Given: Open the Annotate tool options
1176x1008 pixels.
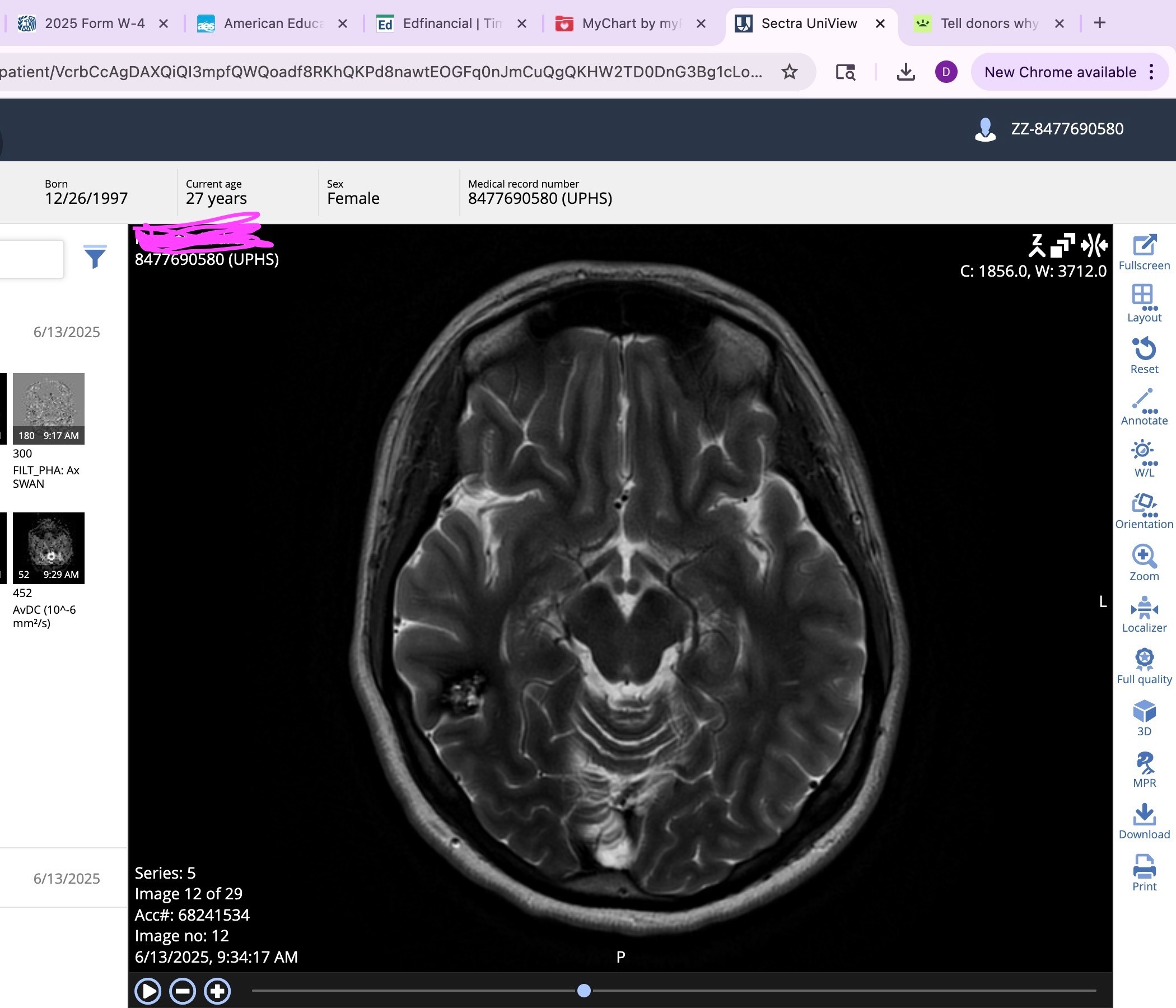Looking at the screenshot, I should pyautogui.click(x=1144, y=407).
